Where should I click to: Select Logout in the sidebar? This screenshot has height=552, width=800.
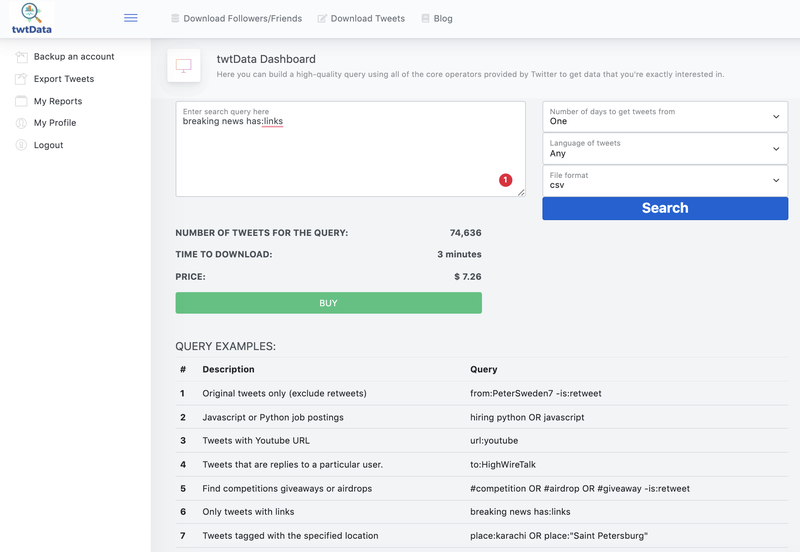click(x=48, y=145)
